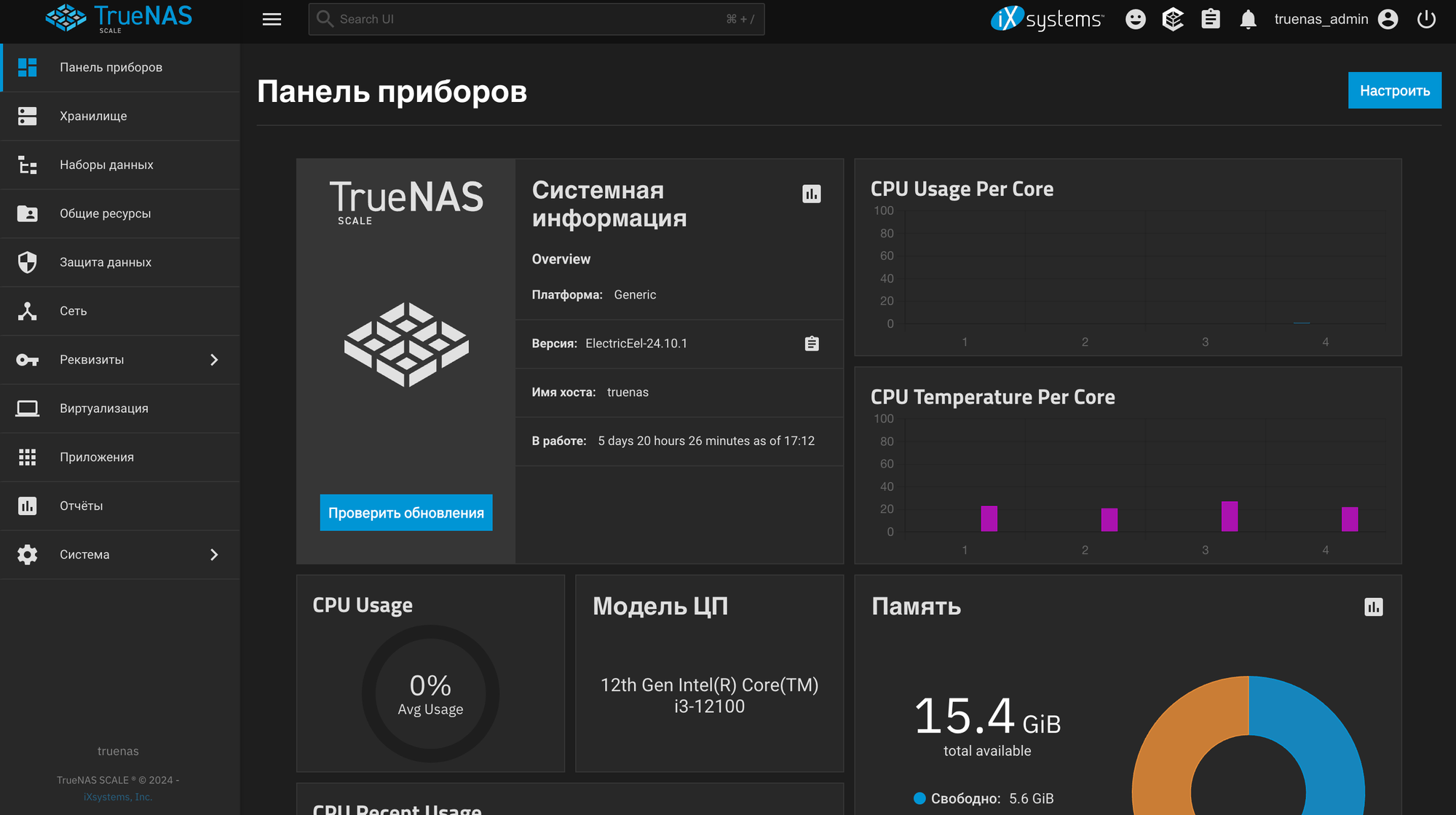The height and width of the screenshot is (815, 1456).
Task: Click the Система gear icon
Action: pos(27,554)
